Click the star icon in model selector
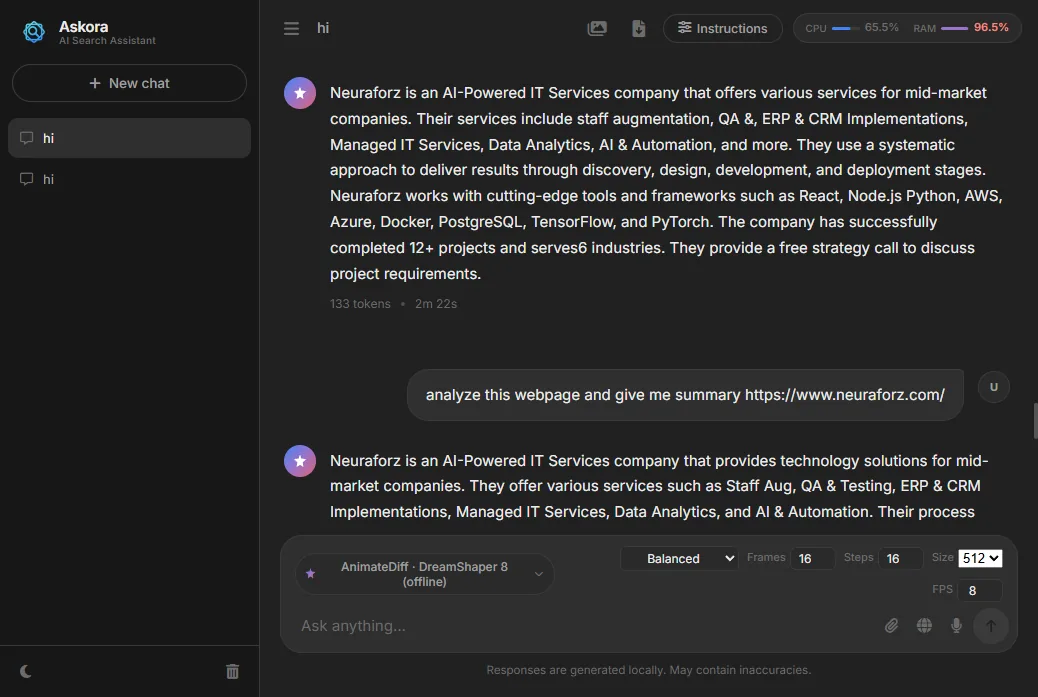 (310, 574)
